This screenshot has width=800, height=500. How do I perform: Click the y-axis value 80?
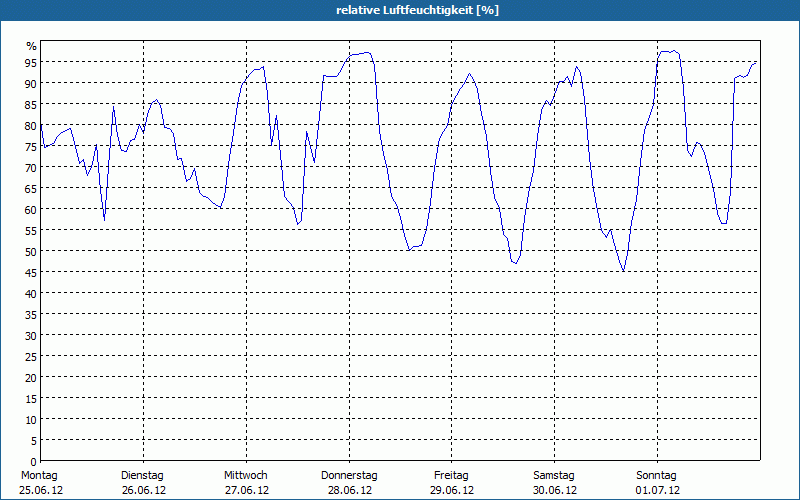pos(31,126)
